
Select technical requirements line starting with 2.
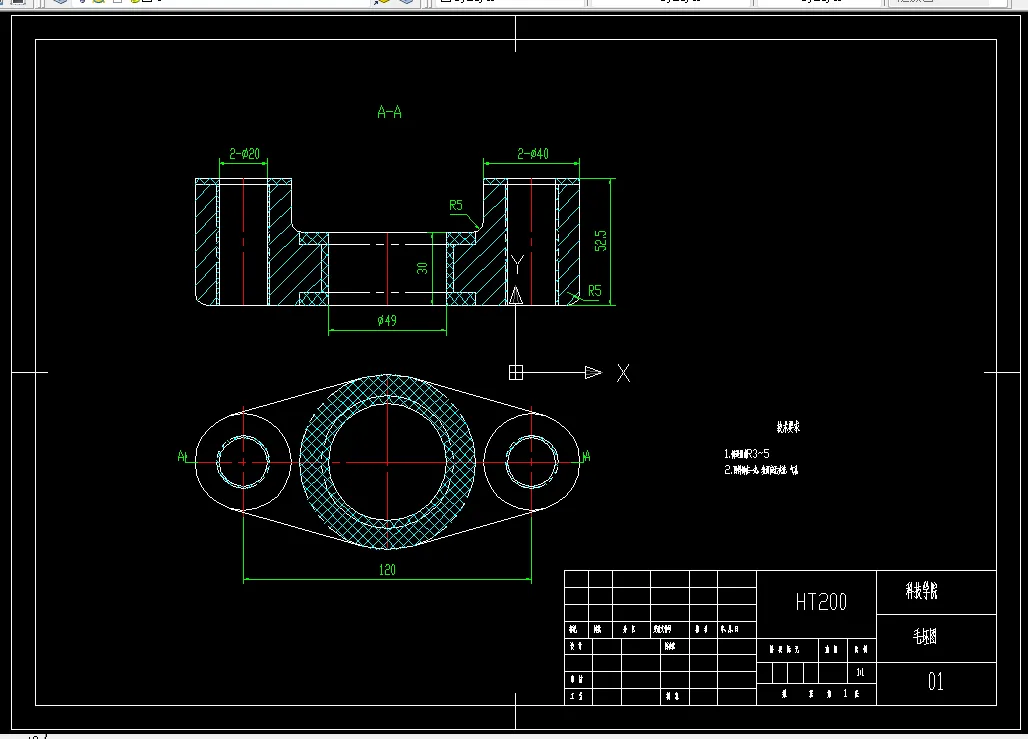761,469
